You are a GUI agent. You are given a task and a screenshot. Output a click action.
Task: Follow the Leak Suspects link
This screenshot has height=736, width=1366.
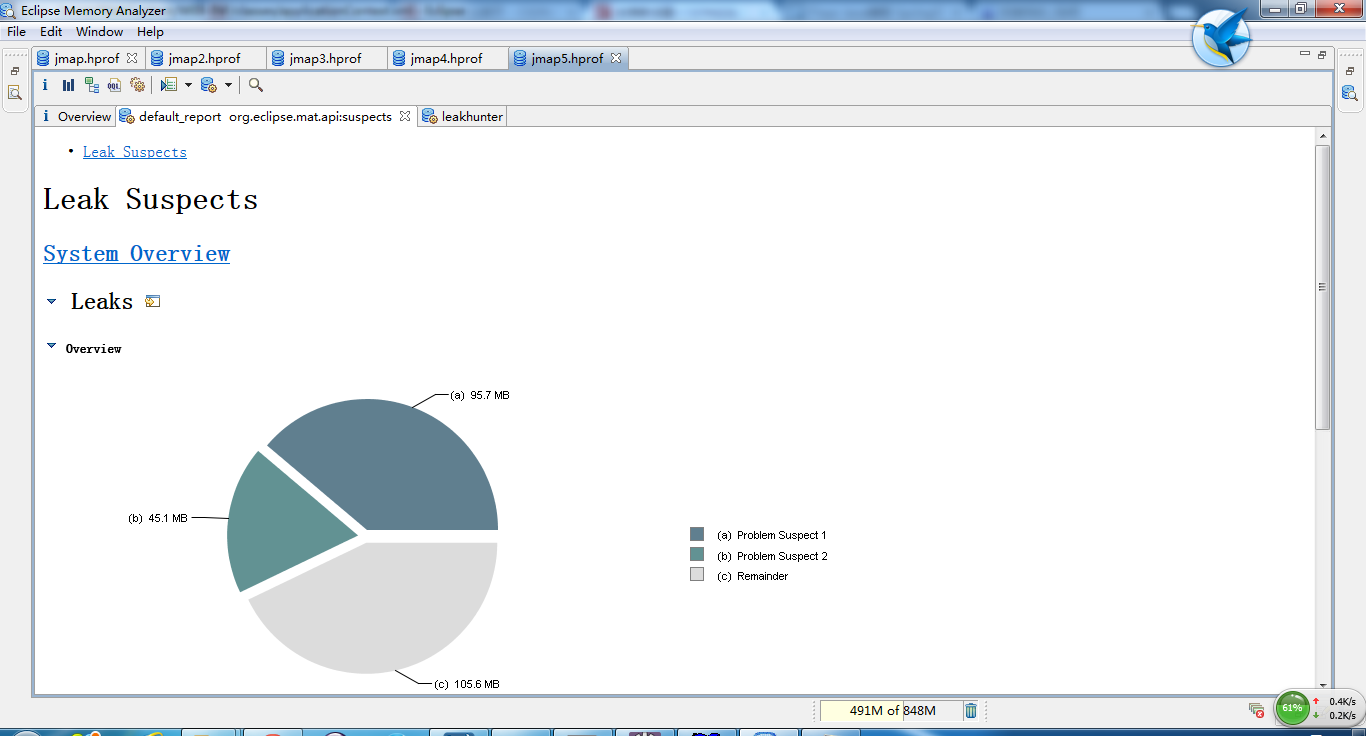point(134,152)
